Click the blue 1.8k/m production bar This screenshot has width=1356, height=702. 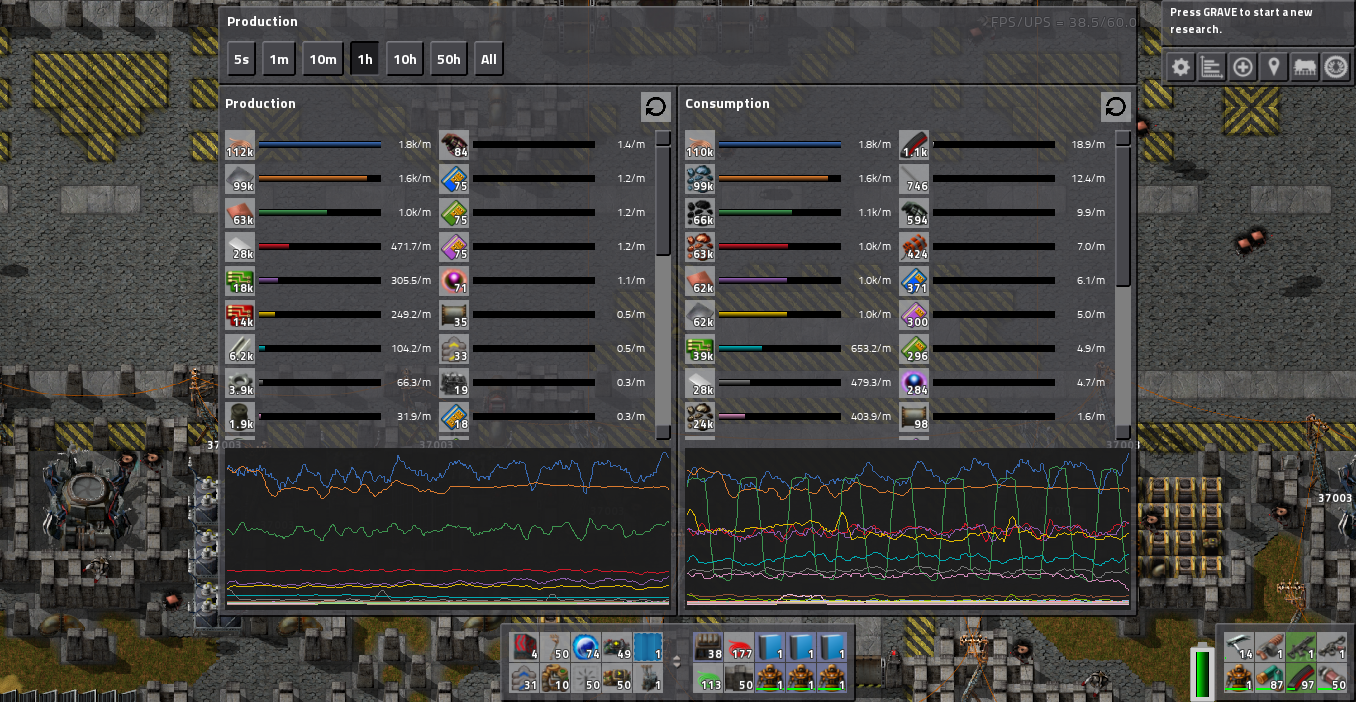click(320, 145)
